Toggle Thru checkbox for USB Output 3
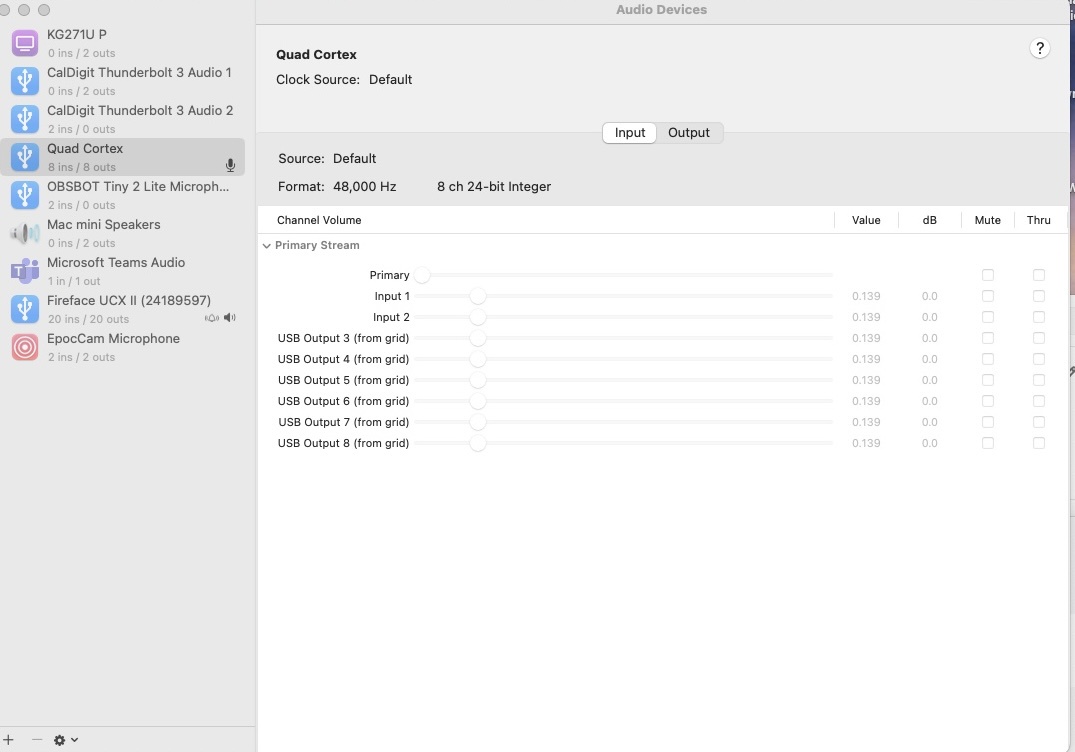Image resolution: width=1075 pixels, height=752 pixels. 1039,338
